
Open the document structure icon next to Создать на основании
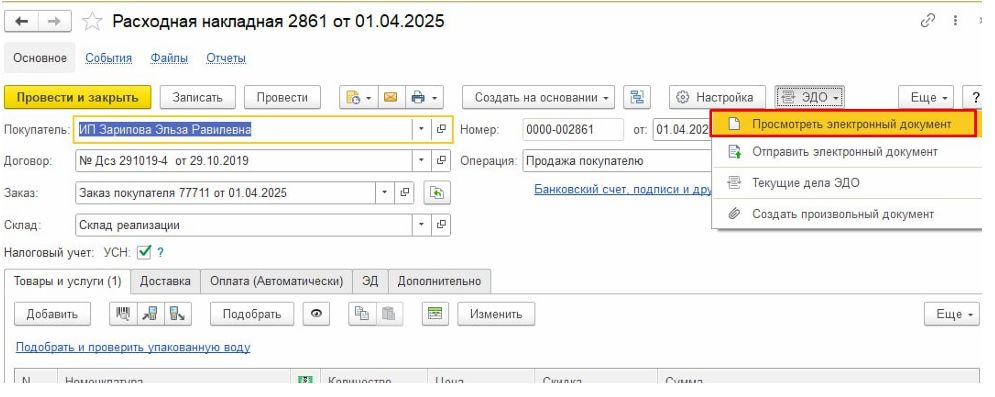(636, 98)
